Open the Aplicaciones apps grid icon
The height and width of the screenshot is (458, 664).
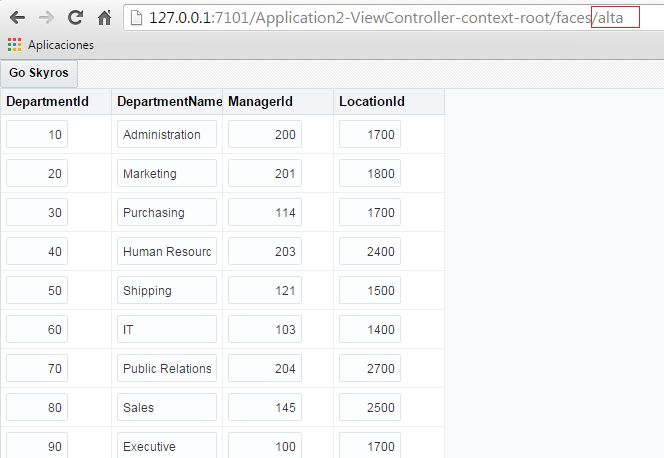click(x=14, y=45)
